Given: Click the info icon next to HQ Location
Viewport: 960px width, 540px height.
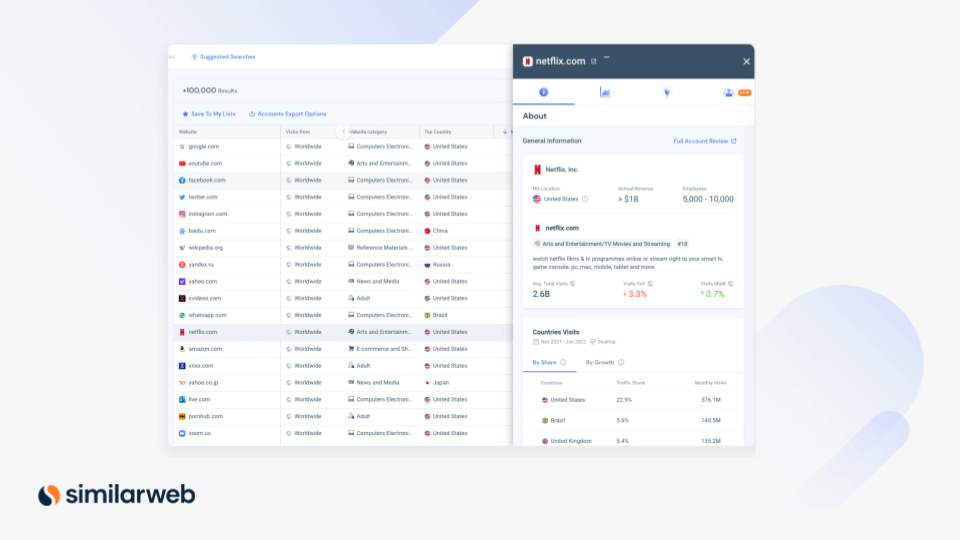Looking at the screenshot, I should point(585,199).
